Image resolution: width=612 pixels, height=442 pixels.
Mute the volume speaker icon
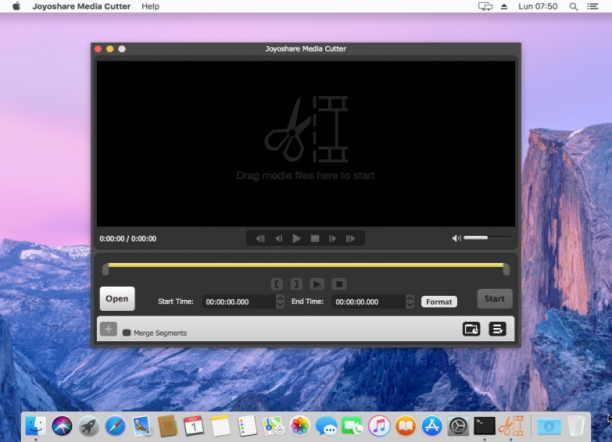(x=456, y=238)
